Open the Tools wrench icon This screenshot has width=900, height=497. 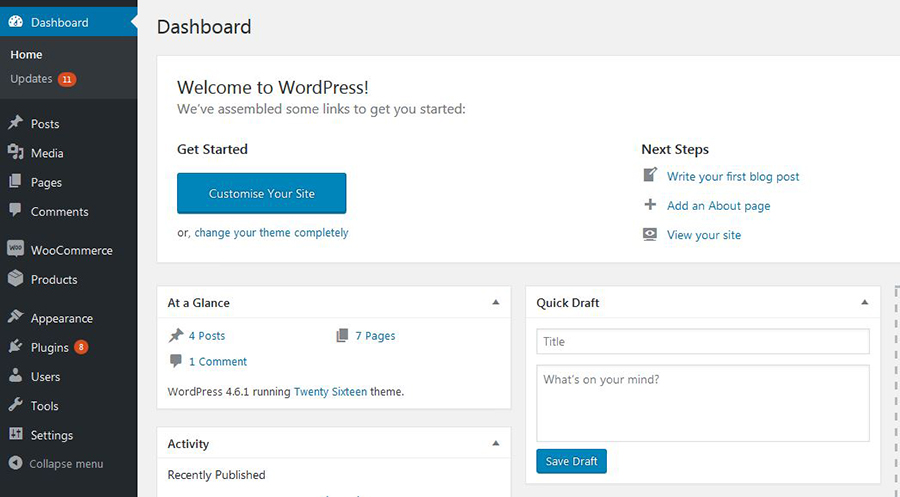click(x=15, y=405)
